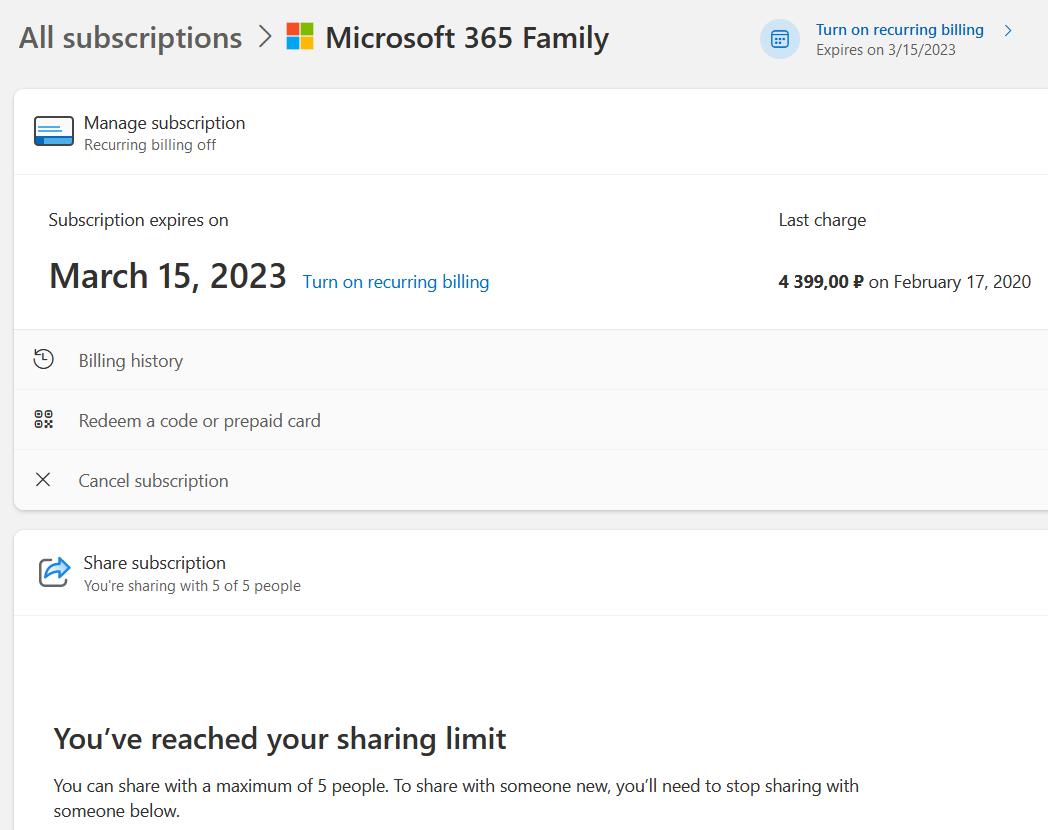Click the breadcrumb chevron separator
Viewport: 1048px width, 830px height.
265,37
